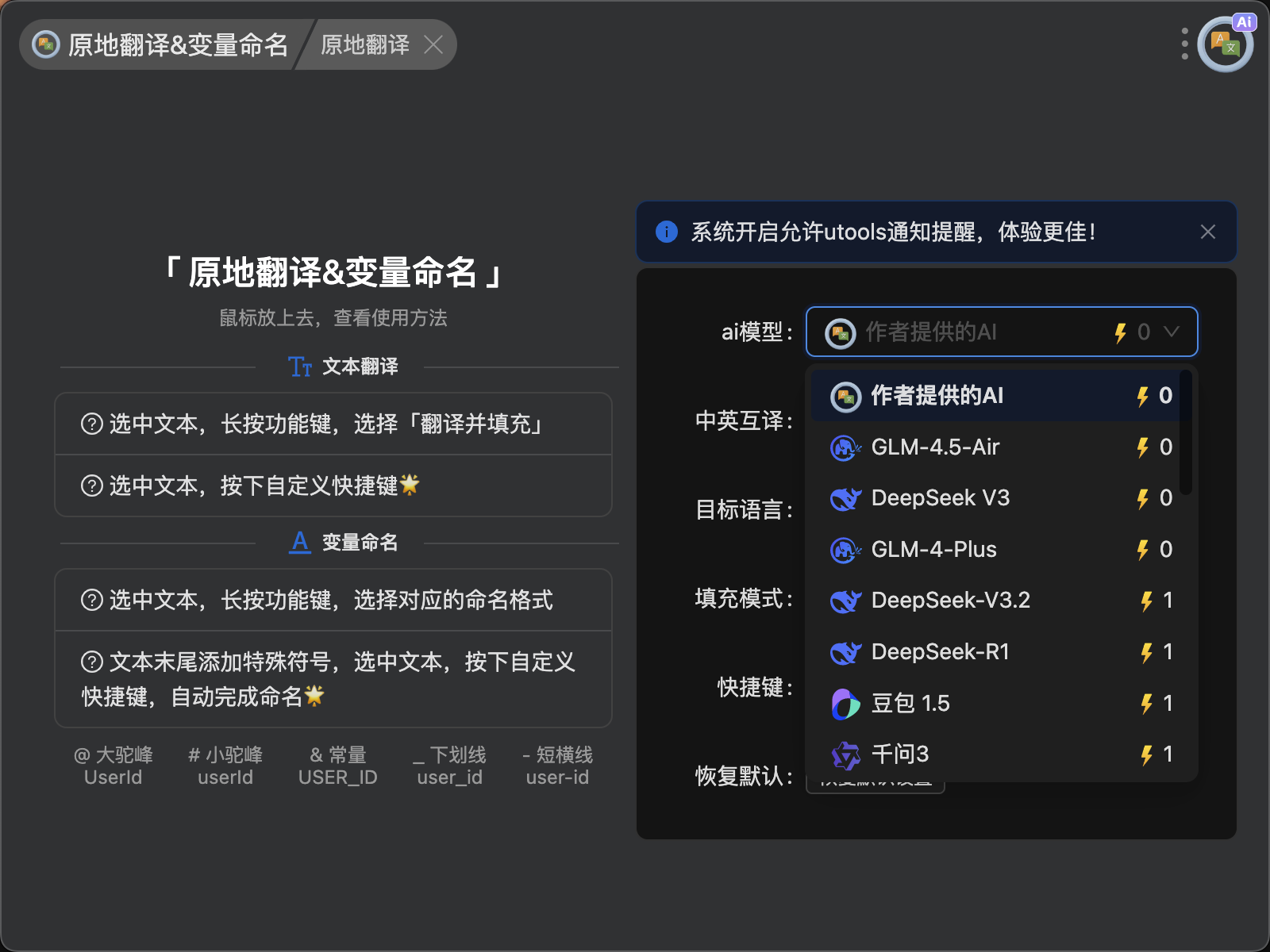Collapse the ai模型 dropdown via its chevron

pos(1172,332)
